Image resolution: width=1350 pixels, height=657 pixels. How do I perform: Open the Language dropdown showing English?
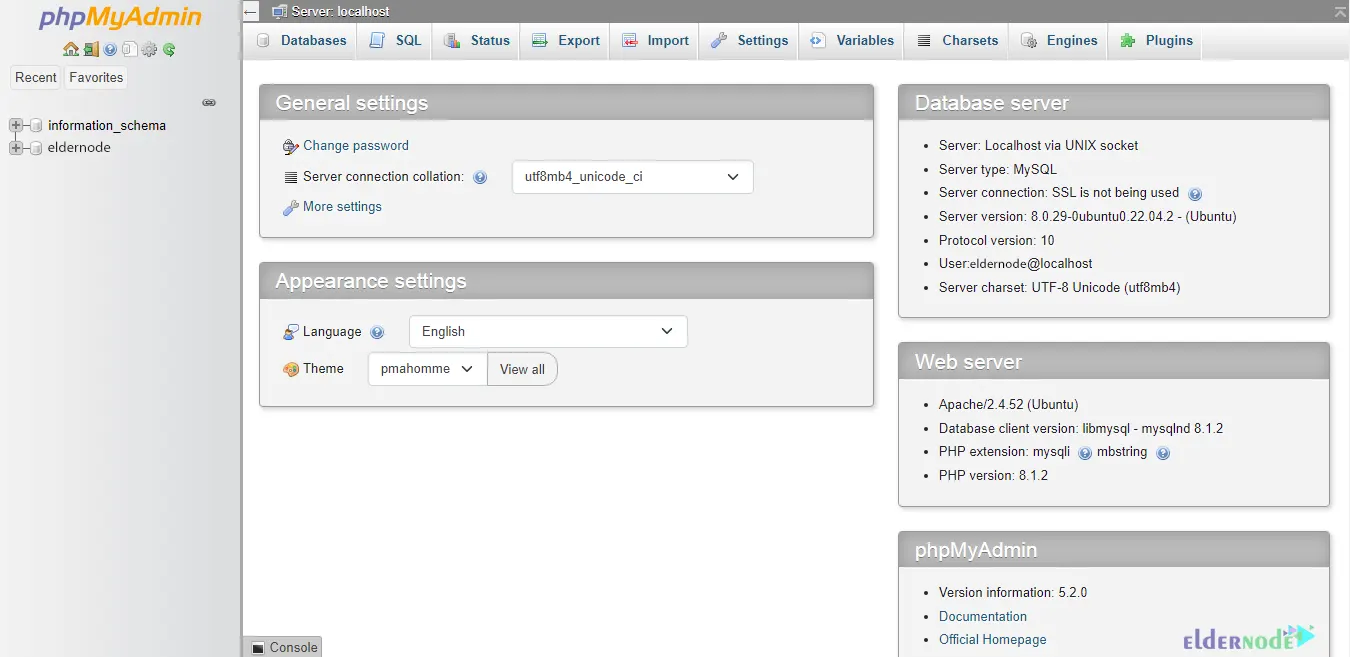pos(548,332)
